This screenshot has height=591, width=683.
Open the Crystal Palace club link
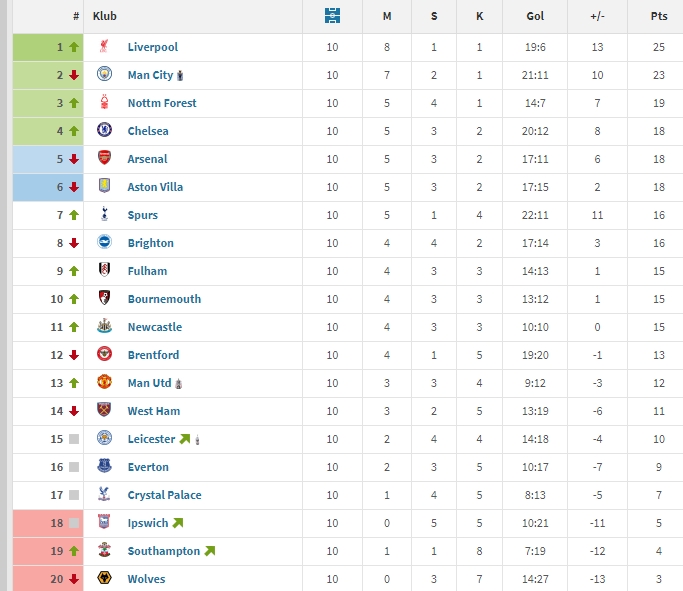click(x=164, y=495)
